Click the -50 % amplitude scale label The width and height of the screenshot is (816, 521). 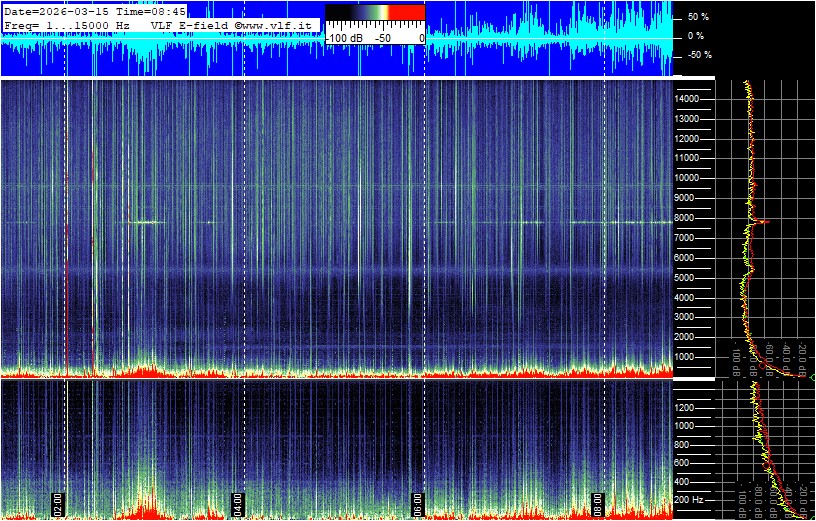[696, 55]
